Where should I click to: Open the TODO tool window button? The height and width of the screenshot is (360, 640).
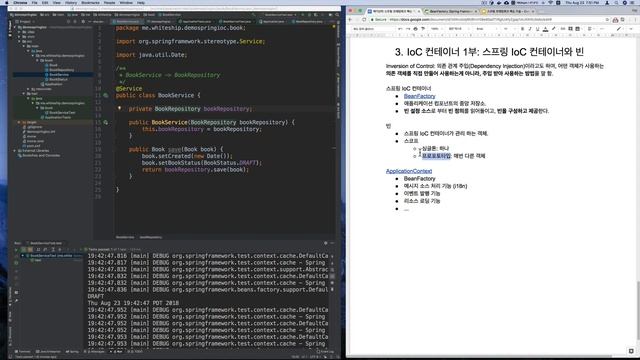click(x=135, y=351)
